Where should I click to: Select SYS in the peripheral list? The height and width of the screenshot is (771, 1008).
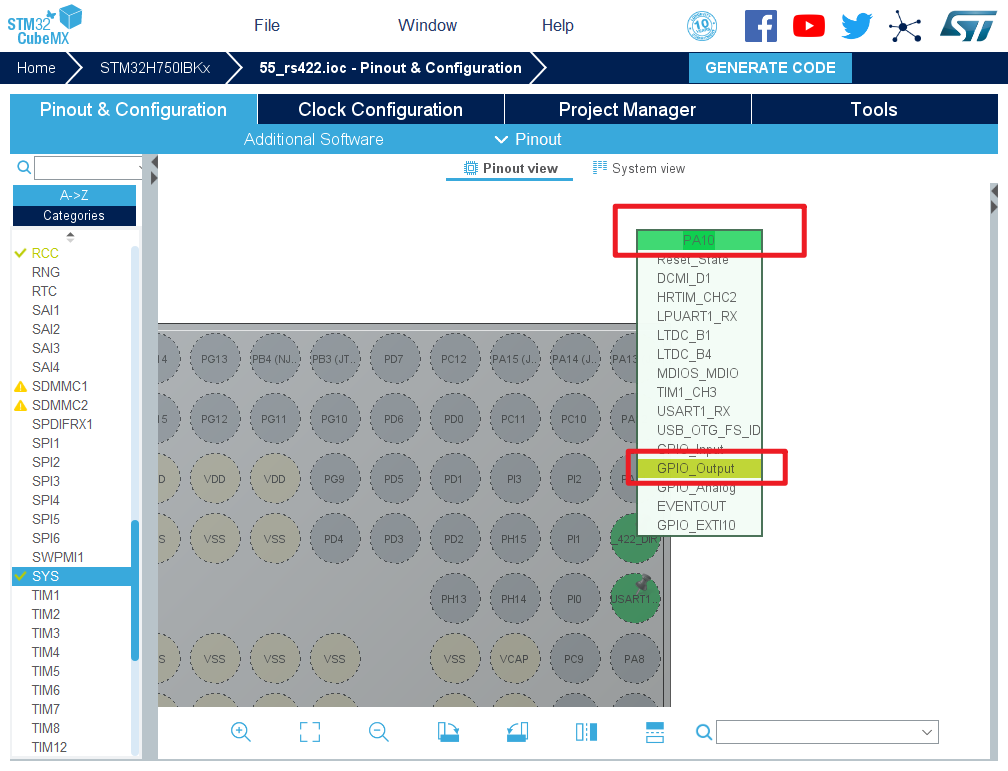pyautogui.click(x=45, y=576)
